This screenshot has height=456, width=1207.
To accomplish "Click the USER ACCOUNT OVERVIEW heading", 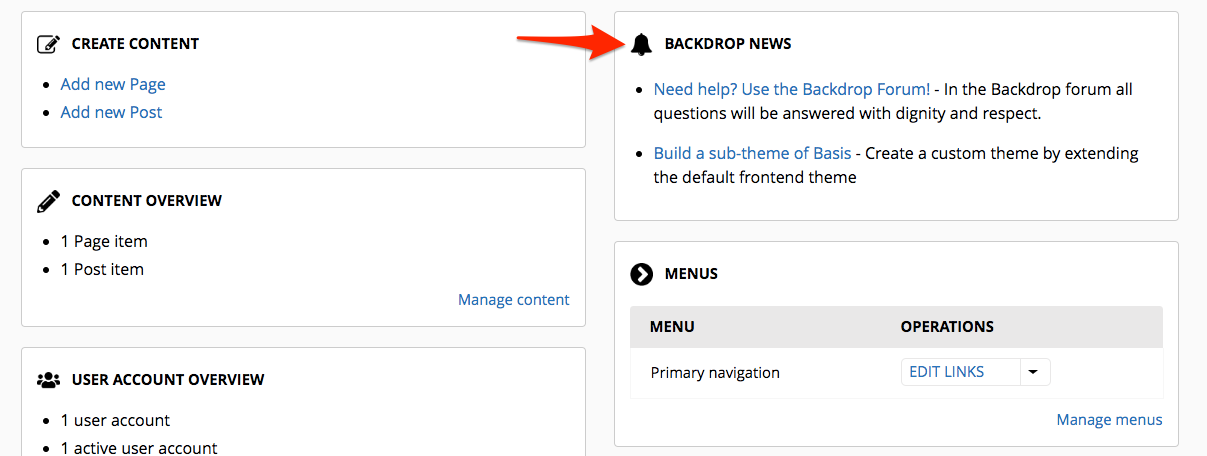I will [x=168, y=380].
